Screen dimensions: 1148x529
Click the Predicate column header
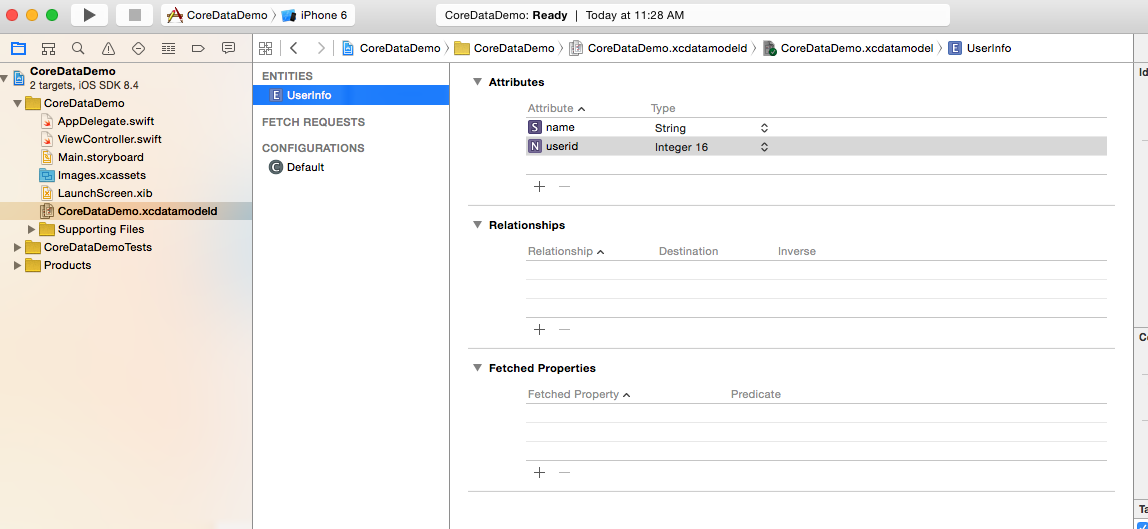pos(756,394)
